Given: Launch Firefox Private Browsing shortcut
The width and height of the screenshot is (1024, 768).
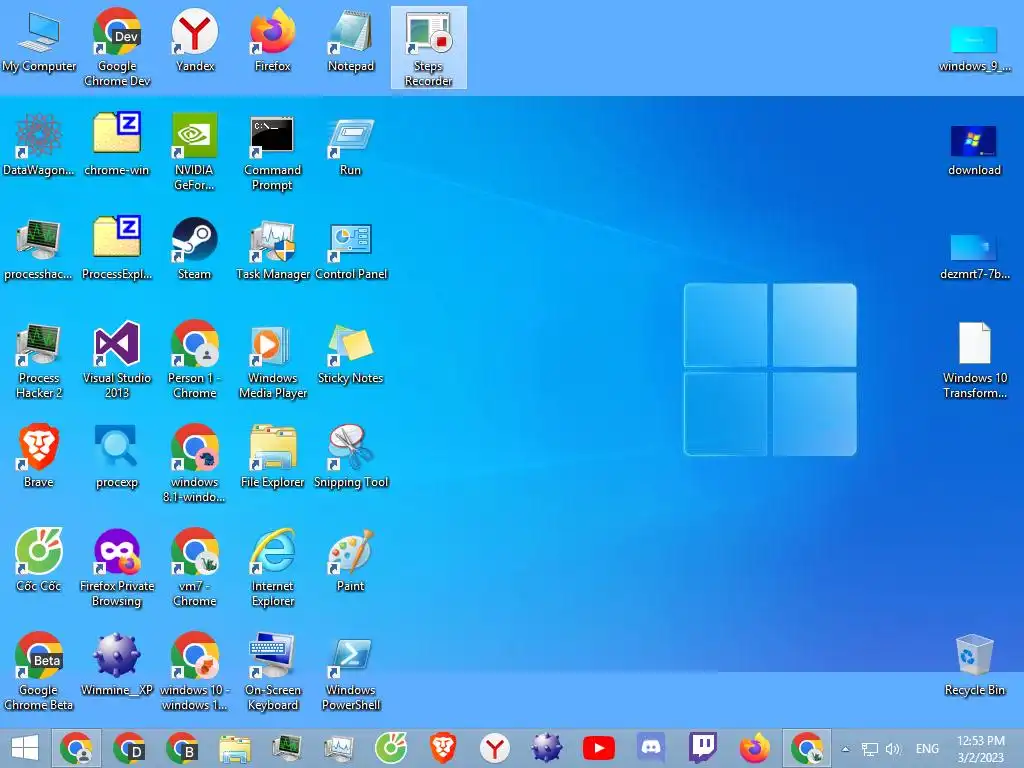Looking at the screenshot, I should click(x=117, y=568).
